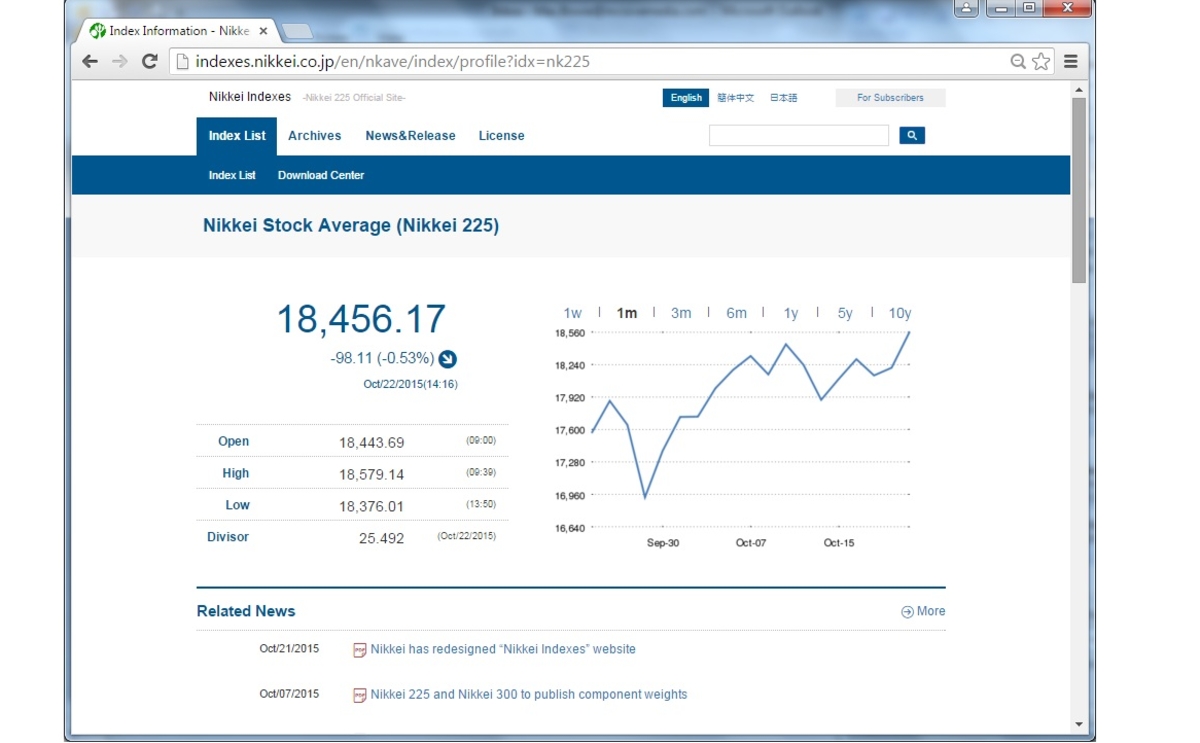This screenshot has height=743, width=1200.
Task: Click the back navigation arrow
Action: pos(89,61)
